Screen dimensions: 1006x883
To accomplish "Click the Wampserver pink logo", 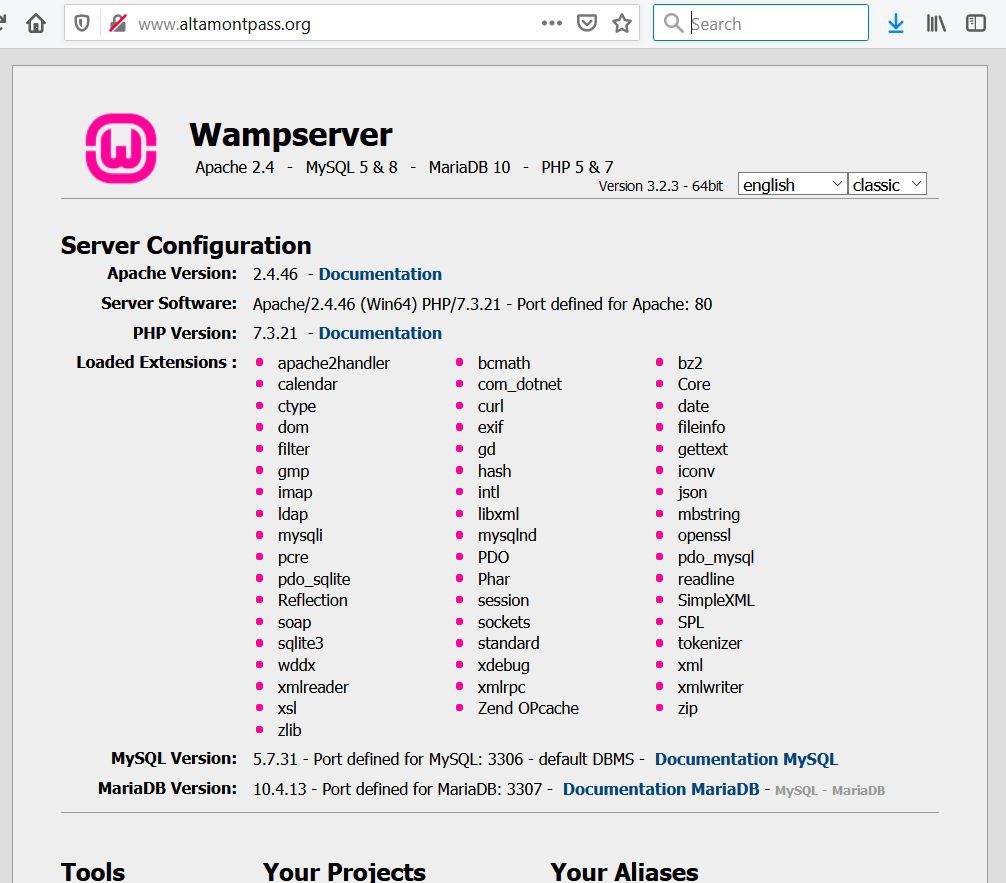I will click(x=120, y=148).
